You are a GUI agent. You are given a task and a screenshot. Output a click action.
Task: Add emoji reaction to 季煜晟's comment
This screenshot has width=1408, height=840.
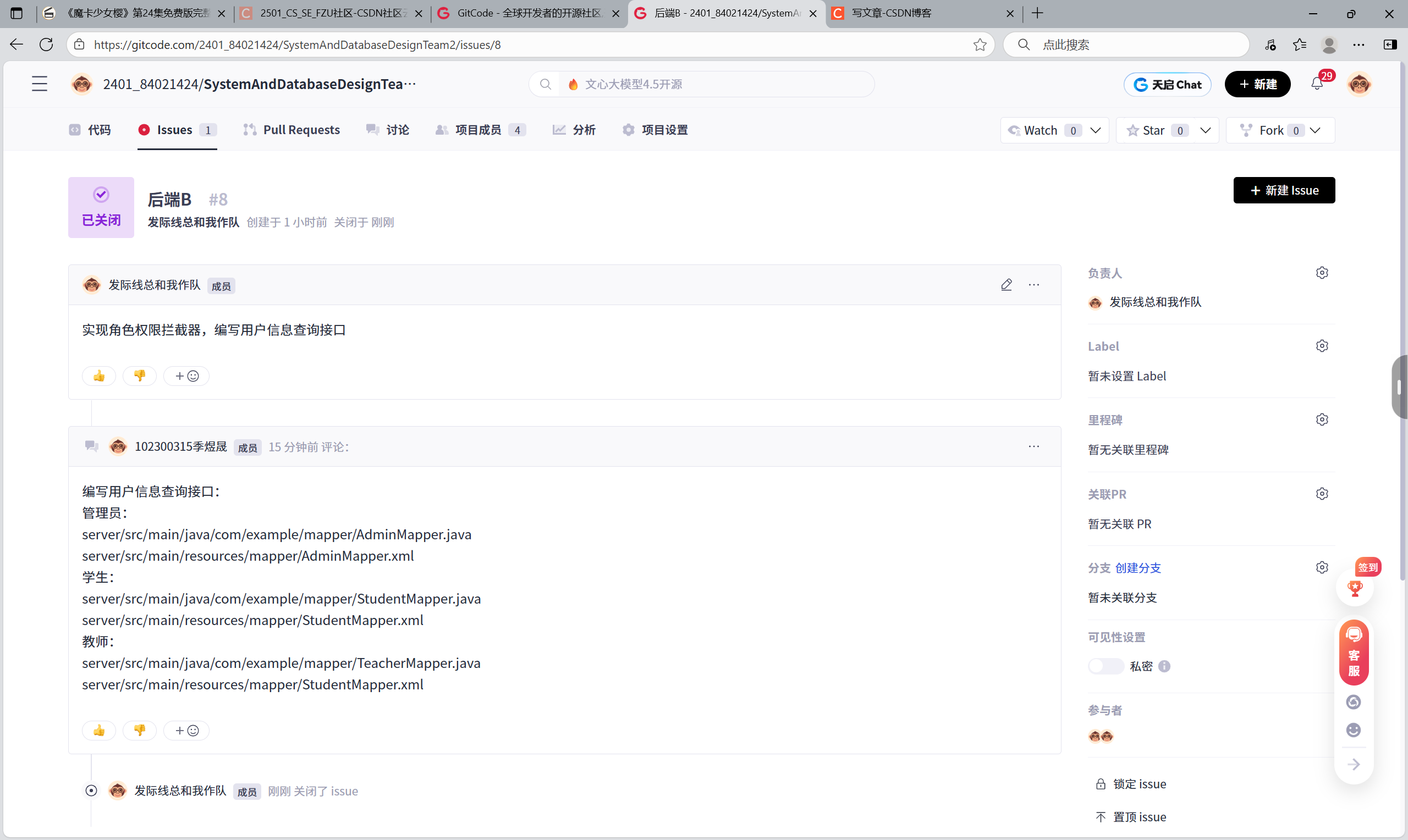point(186,730)
